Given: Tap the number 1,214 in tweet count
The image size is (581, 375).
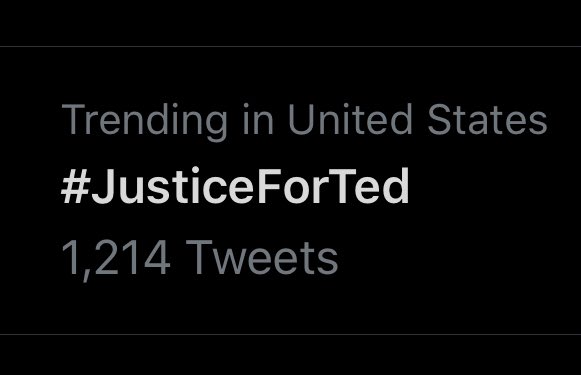Looking at the screenshot, I should (x=116, y=259).
